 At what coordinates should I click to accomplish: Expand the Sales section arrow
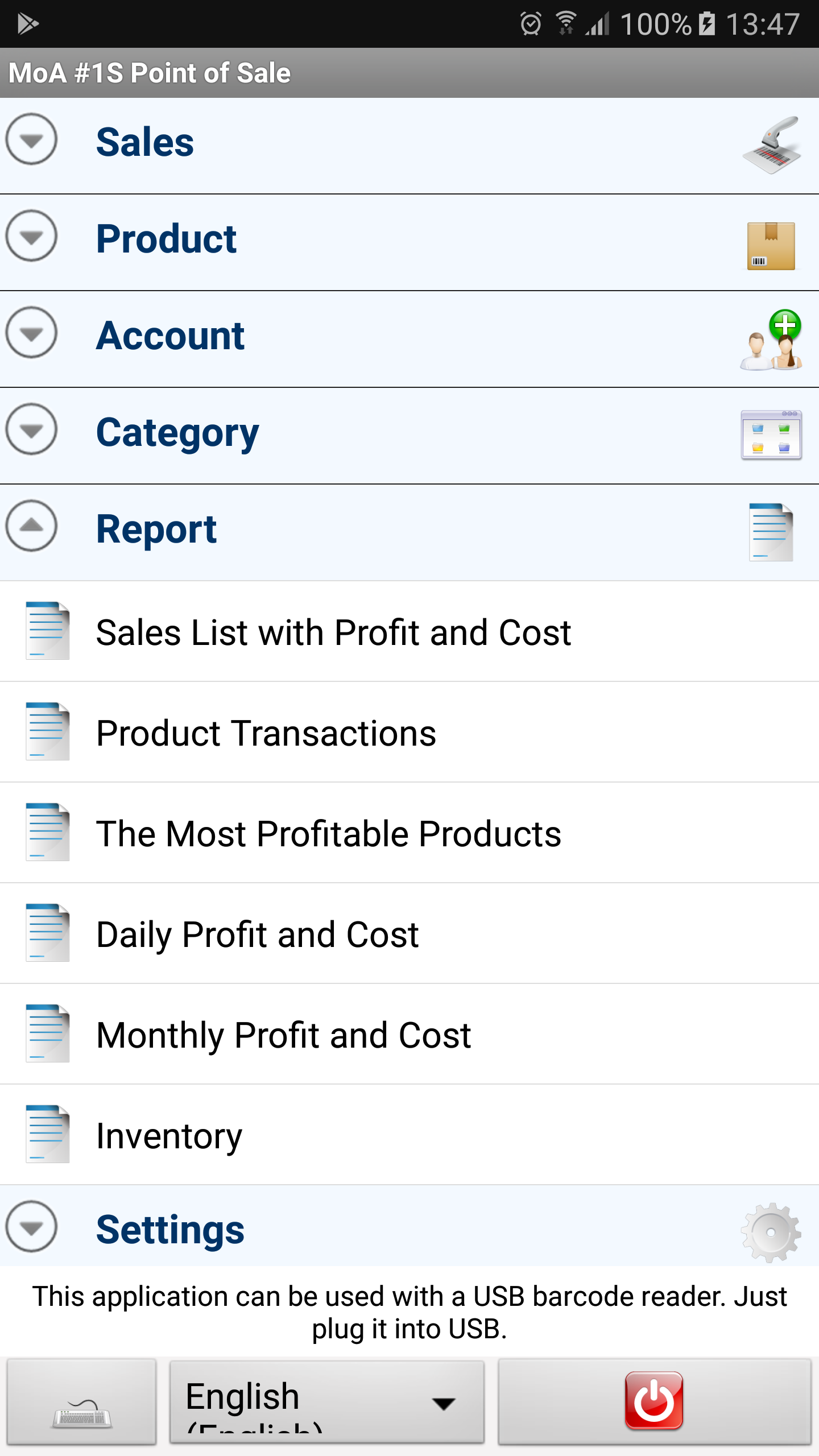[x=31, y=139]
